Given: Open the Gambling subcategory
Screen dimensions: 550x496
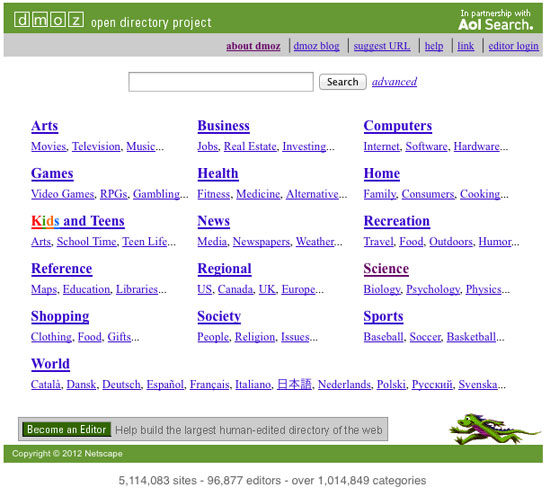Looking at the screenshot, I should point(156,194).
